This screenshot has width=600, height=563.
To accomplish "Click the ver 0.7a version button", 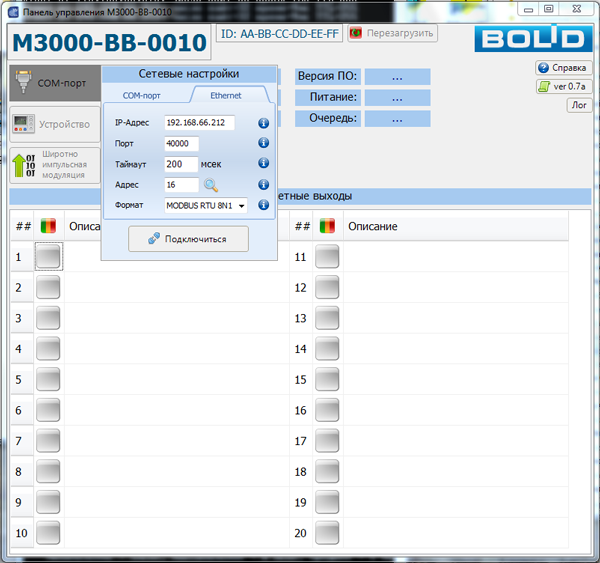I will pyautogui.click(x=563, y=86).
